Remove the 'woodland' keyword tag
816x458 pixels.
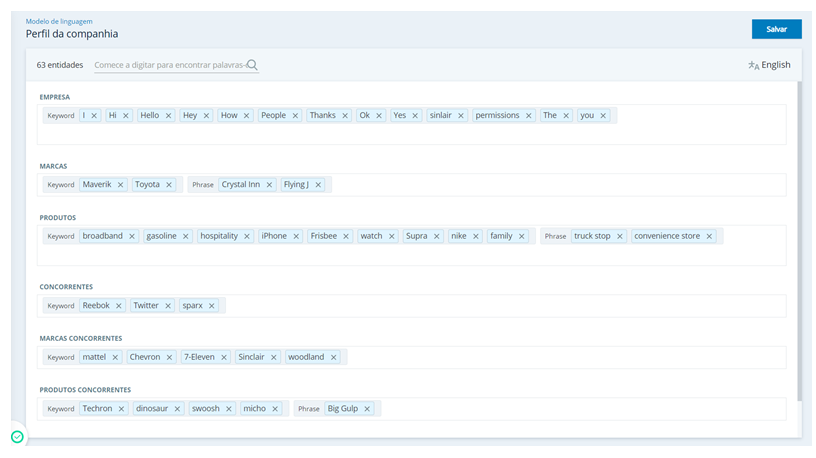(334, 358)
